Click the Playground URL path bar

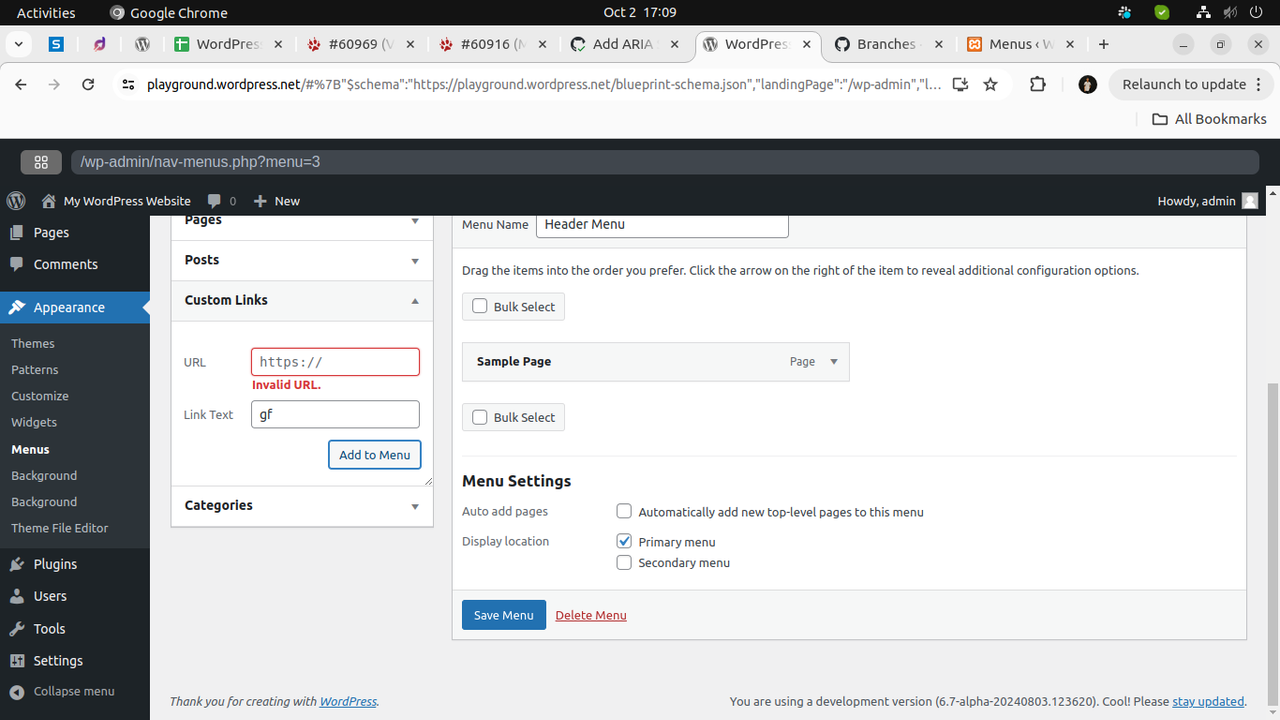(665, 162)
